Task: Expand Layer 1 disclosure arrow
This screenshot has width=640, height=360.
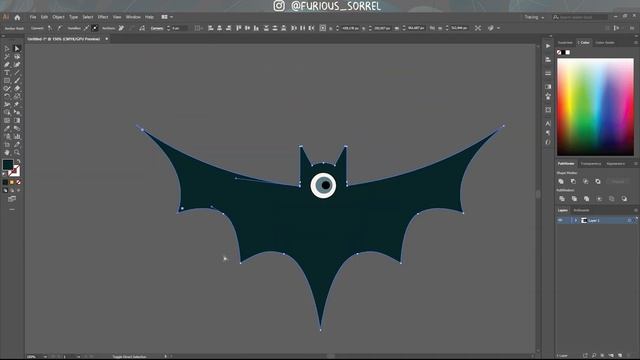Action: [576, 220]
